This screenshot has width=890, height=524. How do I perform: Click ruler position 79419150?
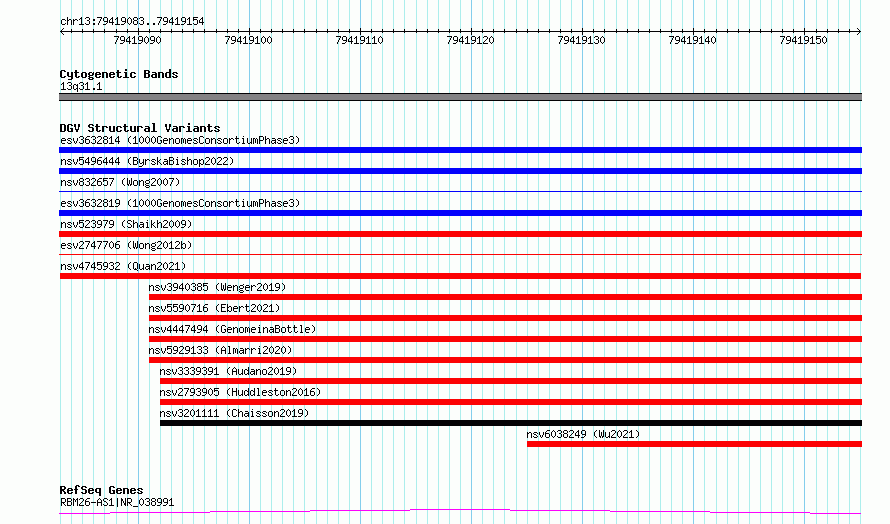803,40
